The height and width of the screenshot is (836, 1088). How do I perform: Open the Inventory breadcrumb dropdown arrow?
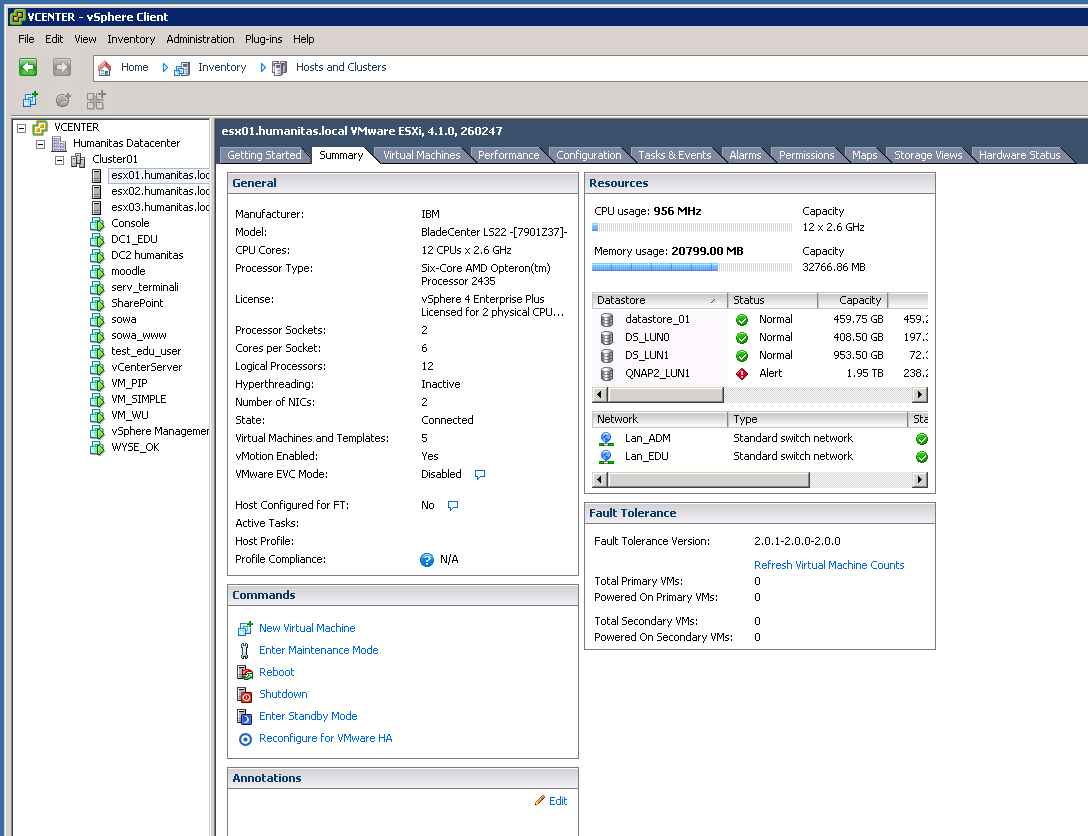(x=263, y=68)
